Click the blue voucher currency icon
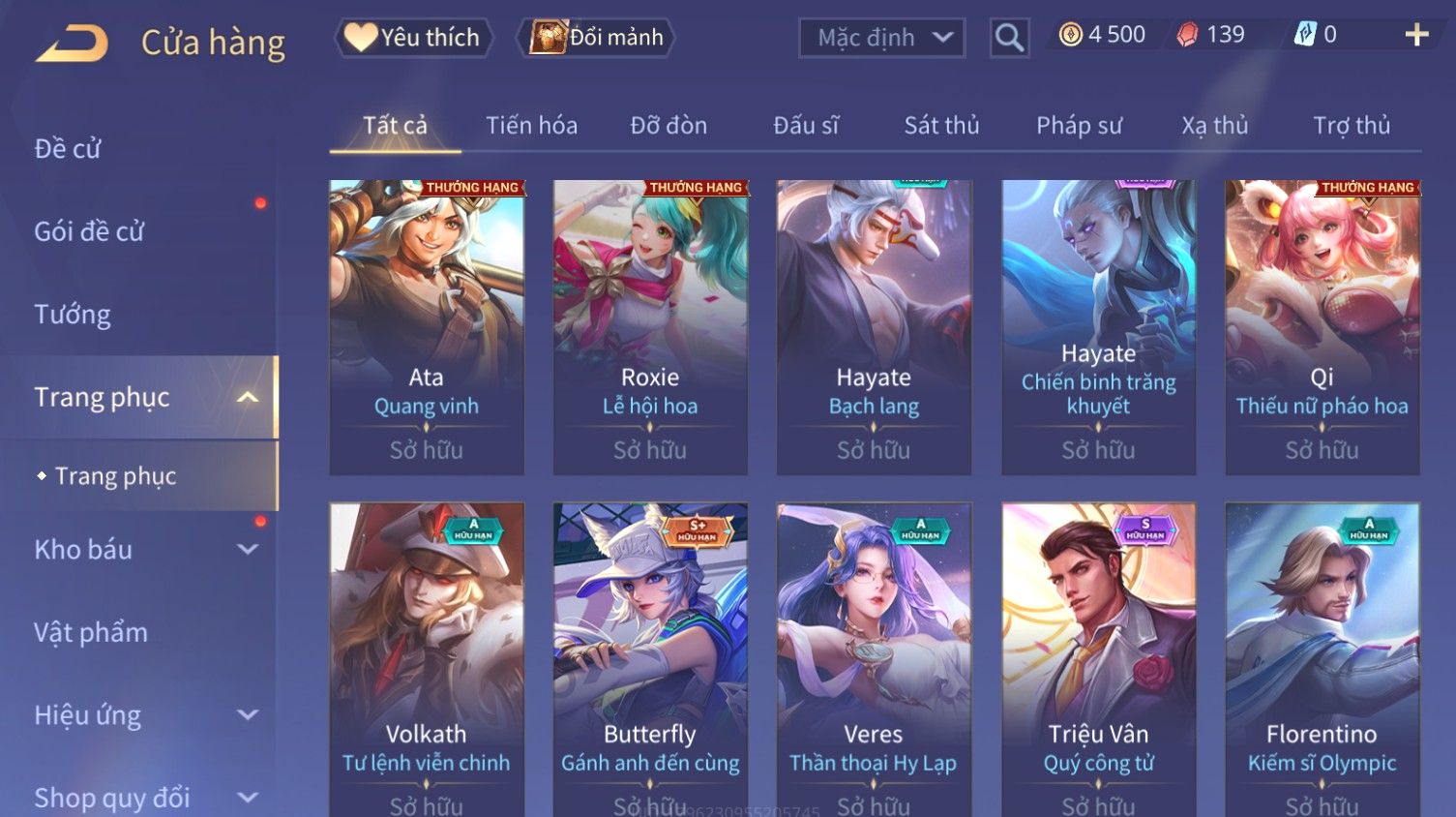Screen dimensions: 1456x817 click(x=1305, y=35)
